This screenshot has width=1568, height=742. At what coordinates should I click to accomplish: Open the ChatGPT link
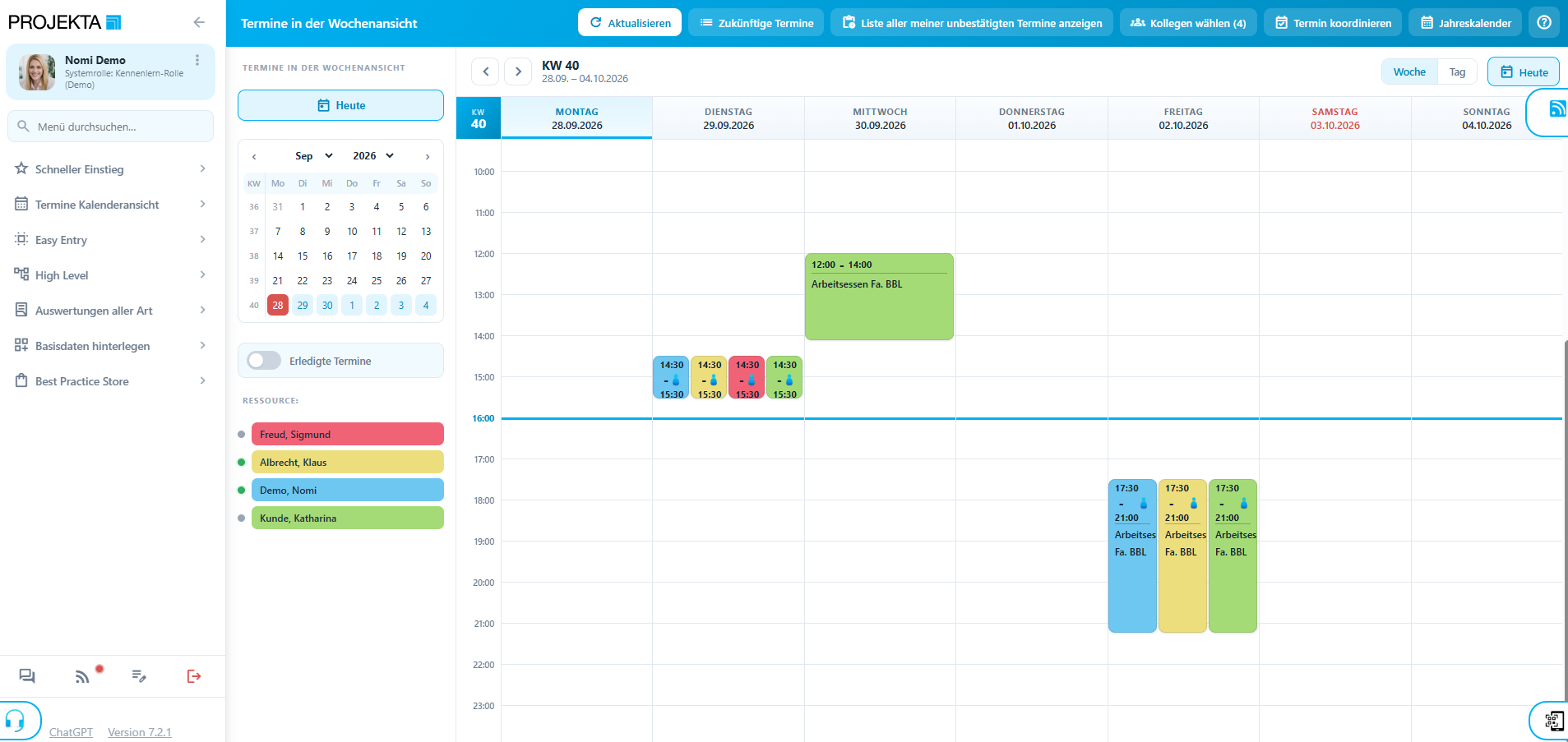click(71, 732)
